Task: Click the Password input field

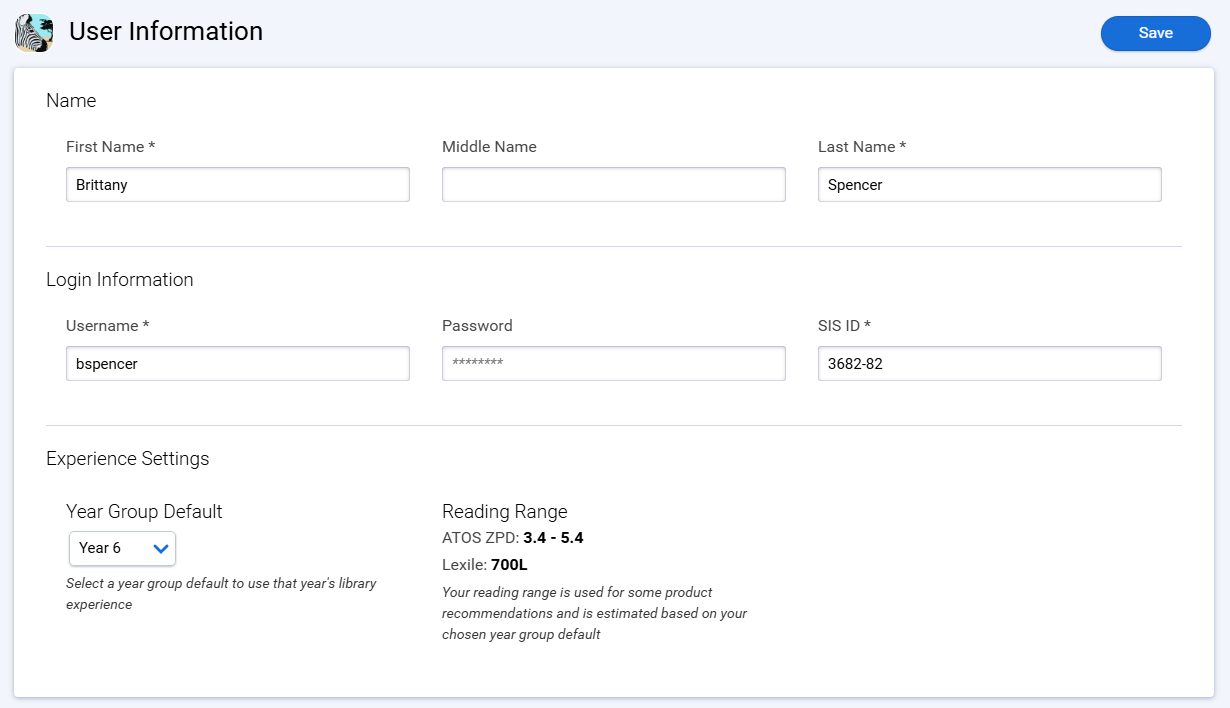Action: pyautogui.click(x=614, y=363)
